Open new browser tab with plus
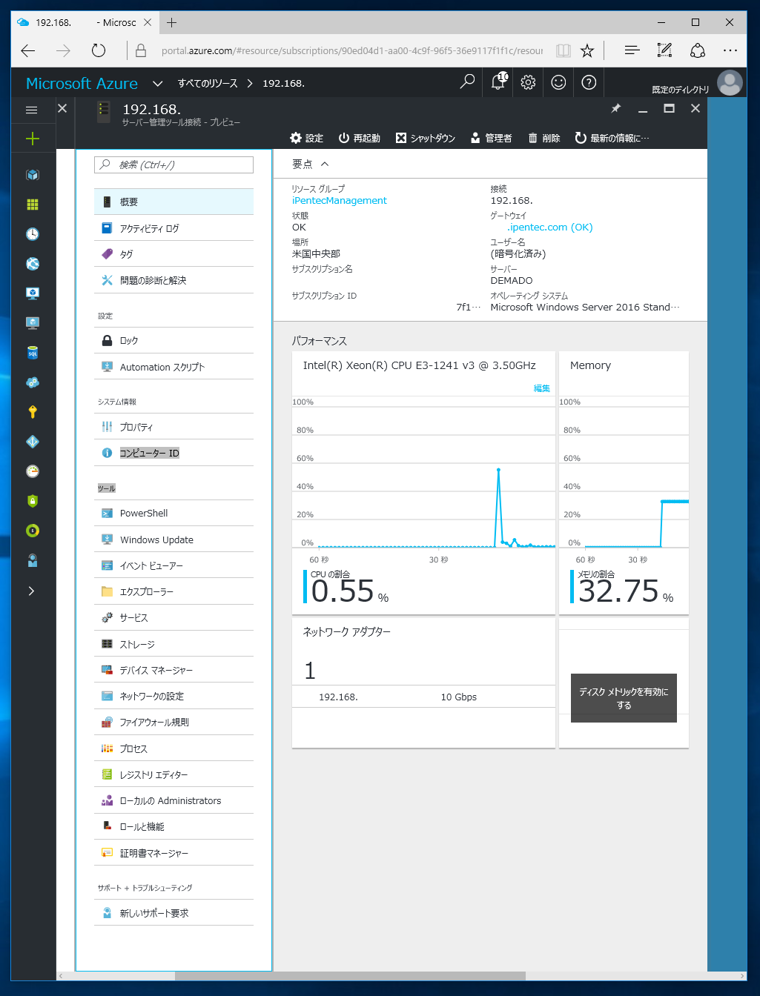The width and height of the screenshot is (760, 996). pyautogui.click(x=171, y=23)
